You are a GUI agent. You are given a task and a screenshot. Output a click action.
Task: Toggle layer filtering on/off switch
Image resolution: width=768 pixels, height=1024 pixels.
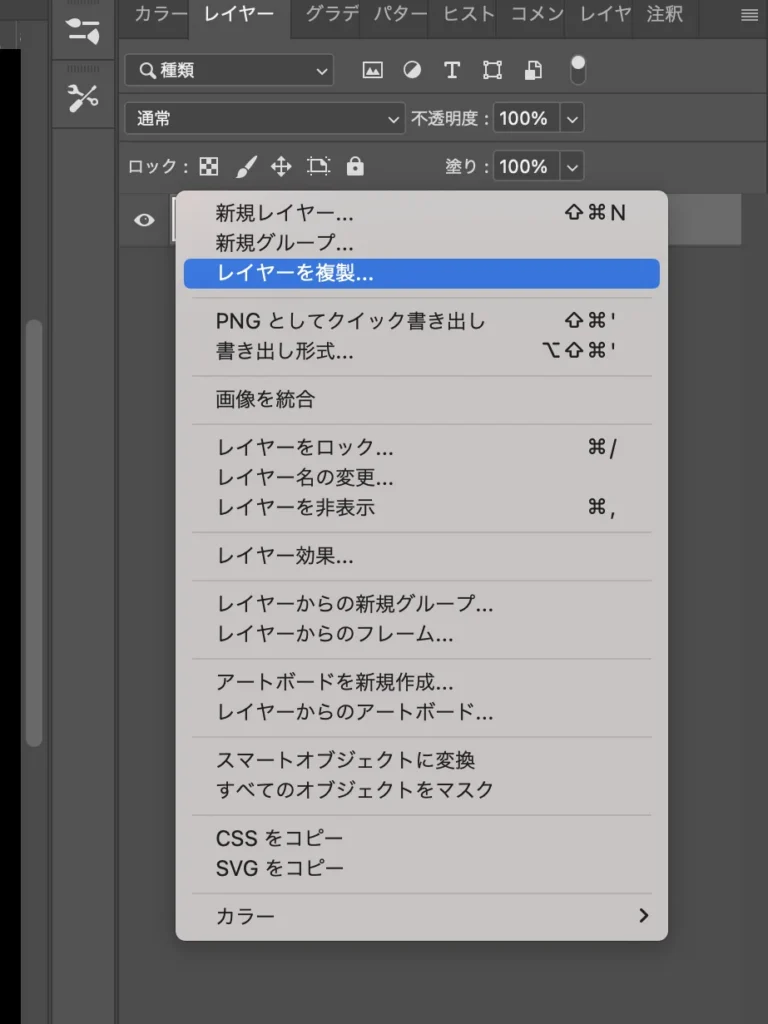pyautogui.click(x=578, y=69)
